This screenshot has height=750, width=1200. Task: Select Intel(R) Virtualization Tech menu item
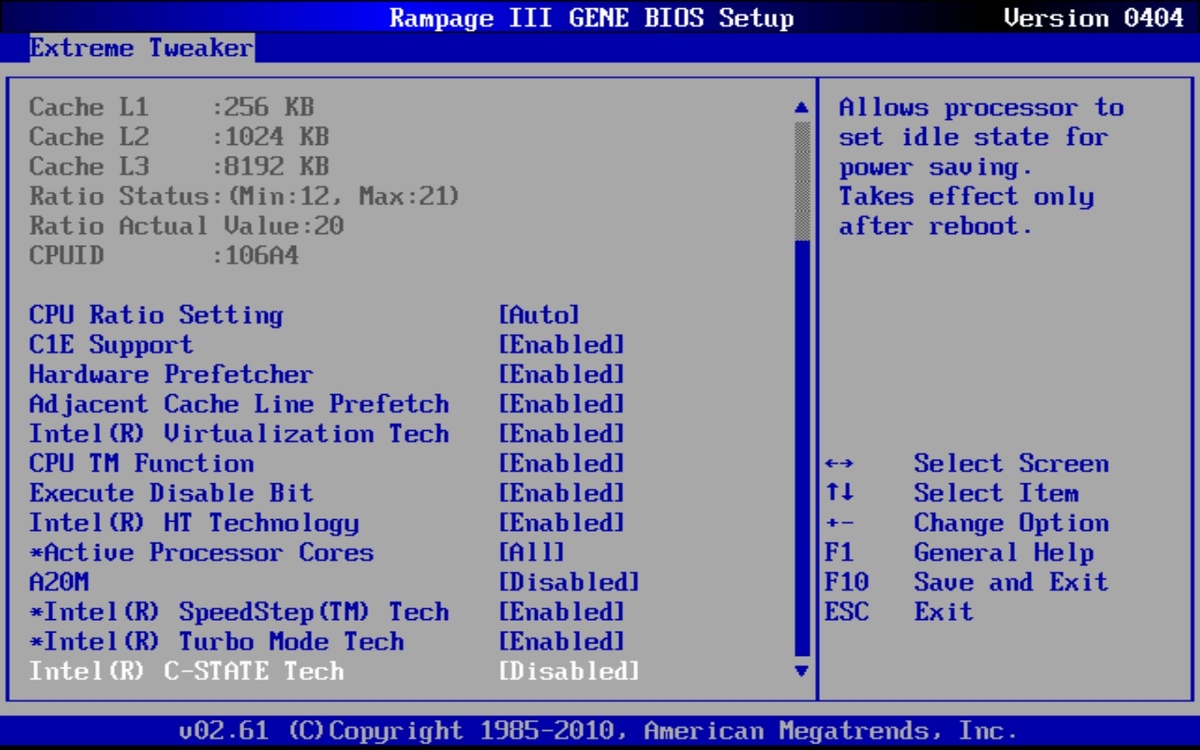pos(239,434)
